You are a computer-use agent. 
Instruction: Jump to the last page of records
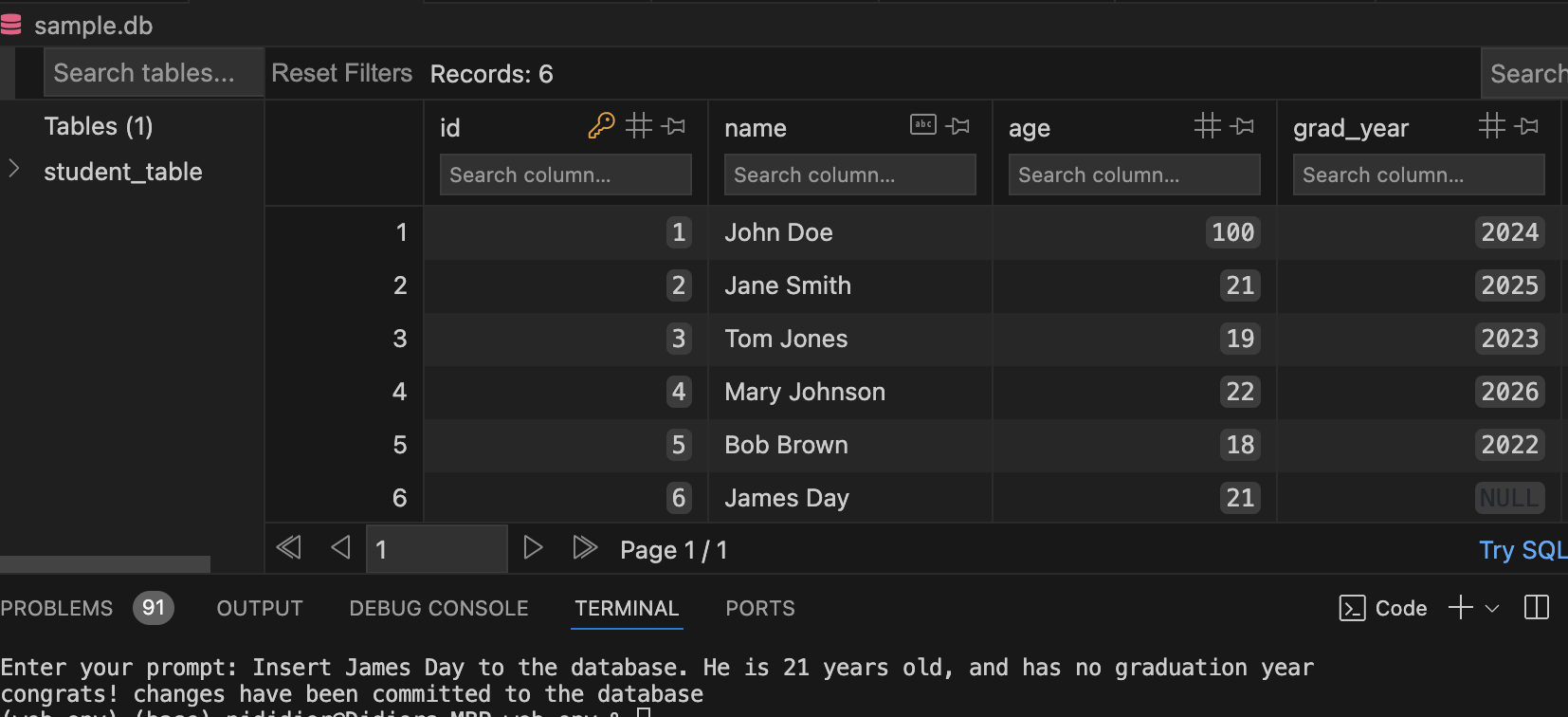[585, 547]
